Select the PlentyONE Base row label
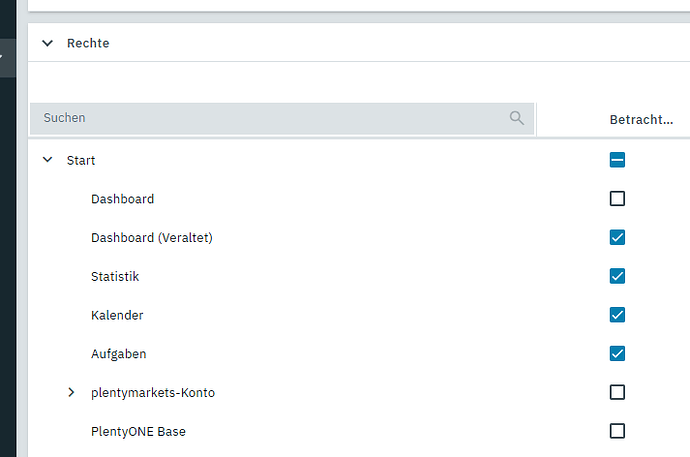 pos(138,431)
